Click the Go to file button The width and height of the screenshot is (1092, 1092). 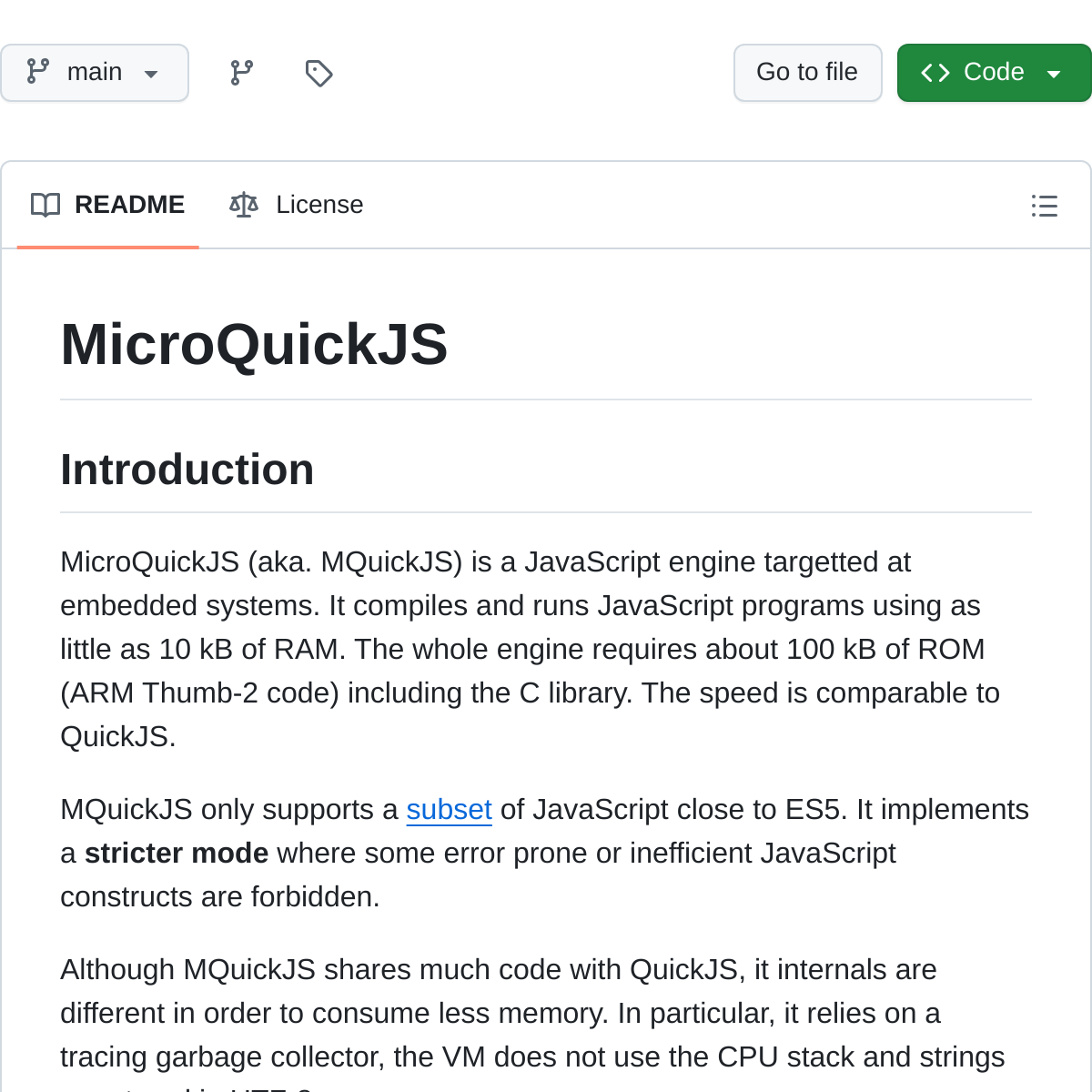pos(807,72)
